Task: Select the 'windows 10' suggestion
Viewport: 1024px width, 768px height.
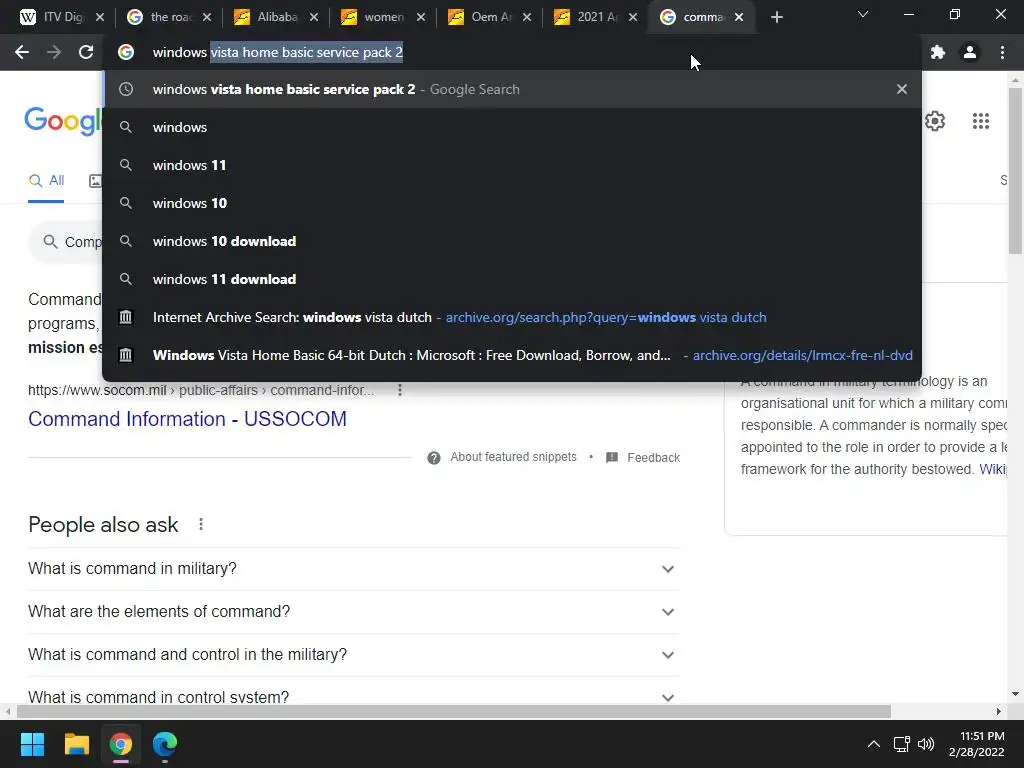Action: (512, 203)
